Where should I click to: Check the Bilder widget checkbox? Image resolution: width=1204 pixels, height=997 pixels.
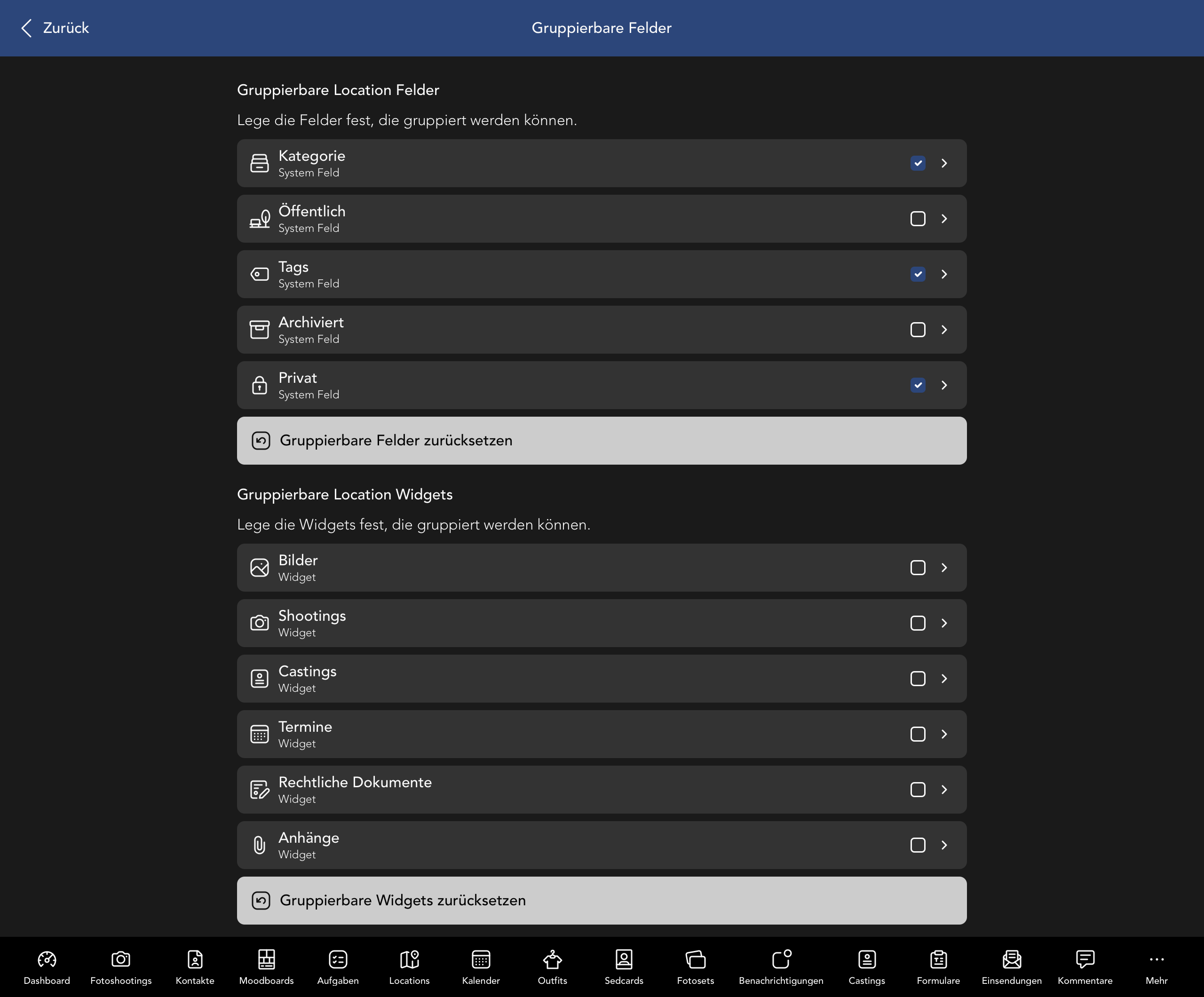[x=918, y=568]
